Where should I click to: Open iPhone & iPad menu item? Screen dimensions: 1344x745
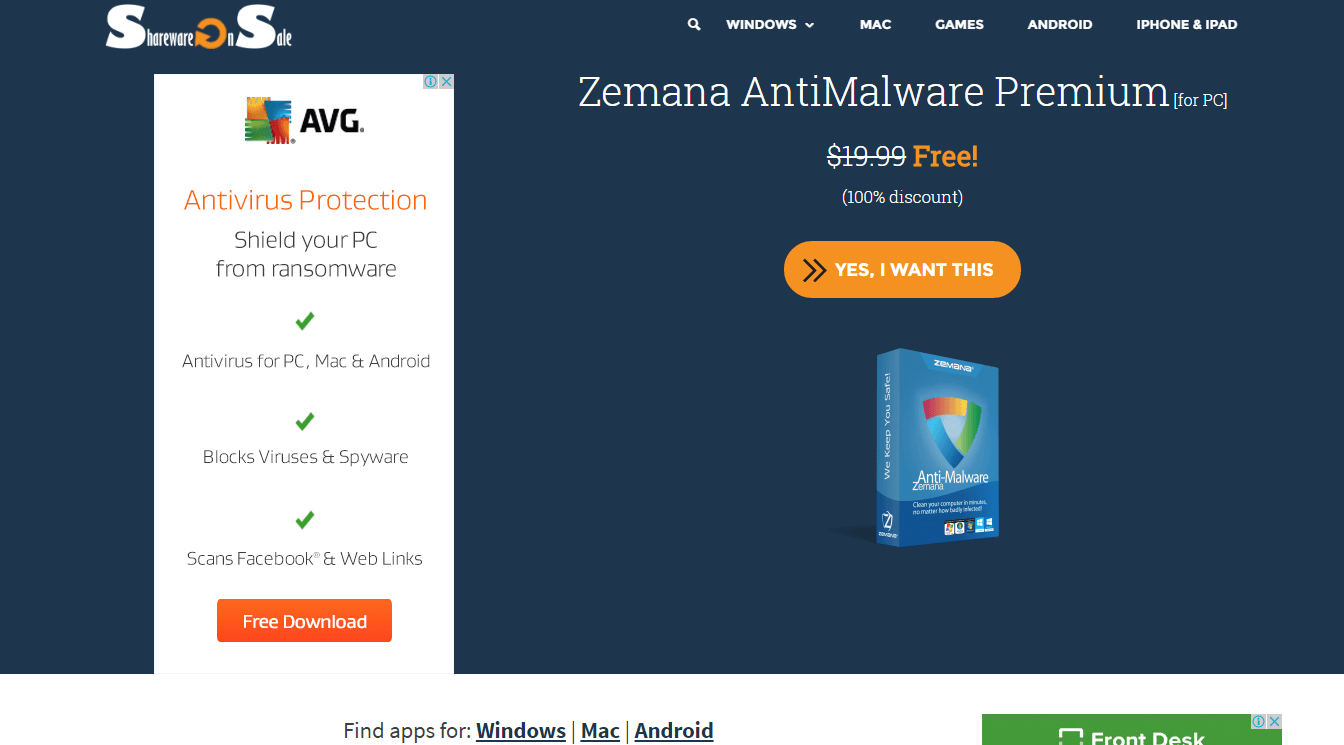[1186, 24]
